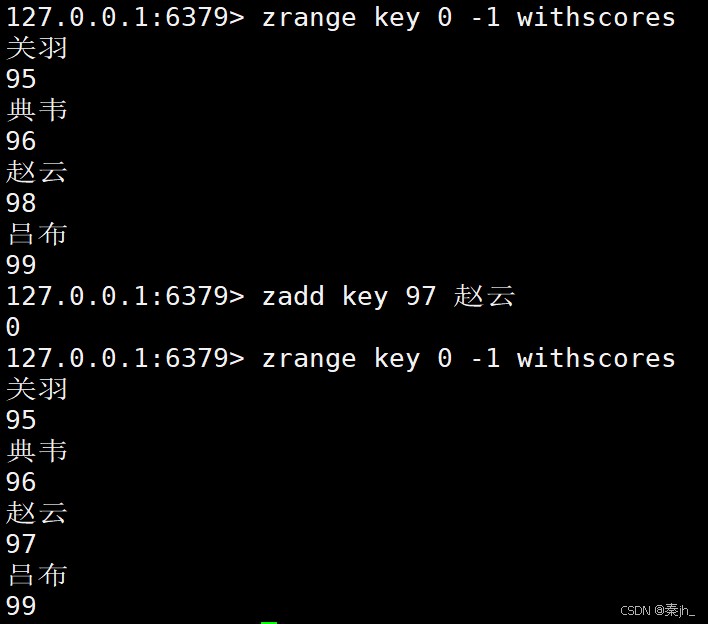Click 典韦 in the first zrange output
Screen dimensions: 708x624
point(37,110)
